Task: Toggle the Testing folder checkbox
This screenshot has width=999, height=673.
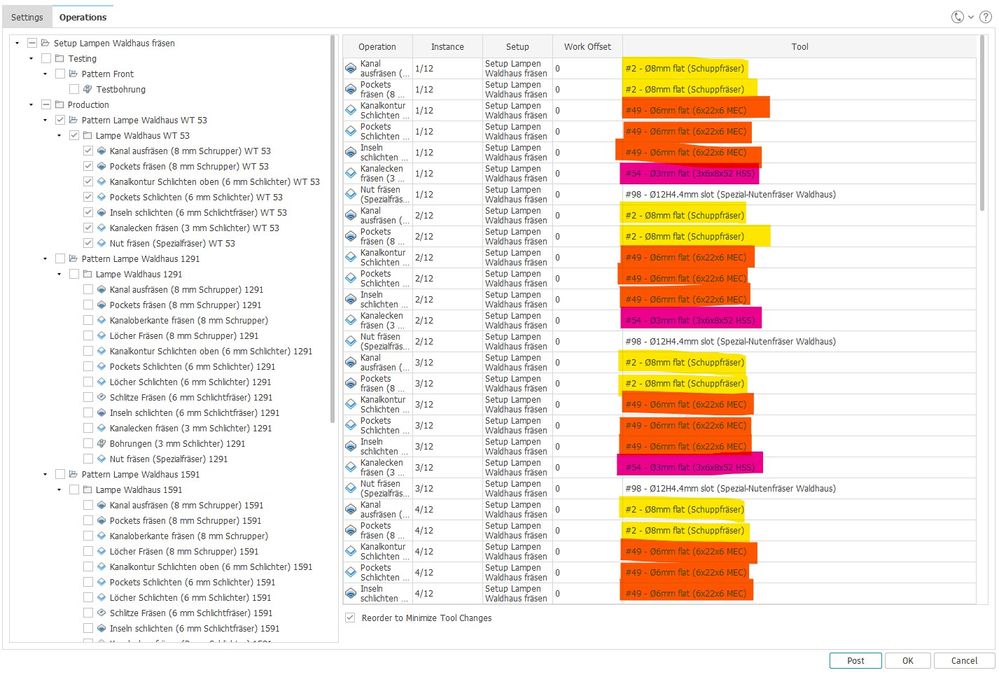Action: [46, 59]
